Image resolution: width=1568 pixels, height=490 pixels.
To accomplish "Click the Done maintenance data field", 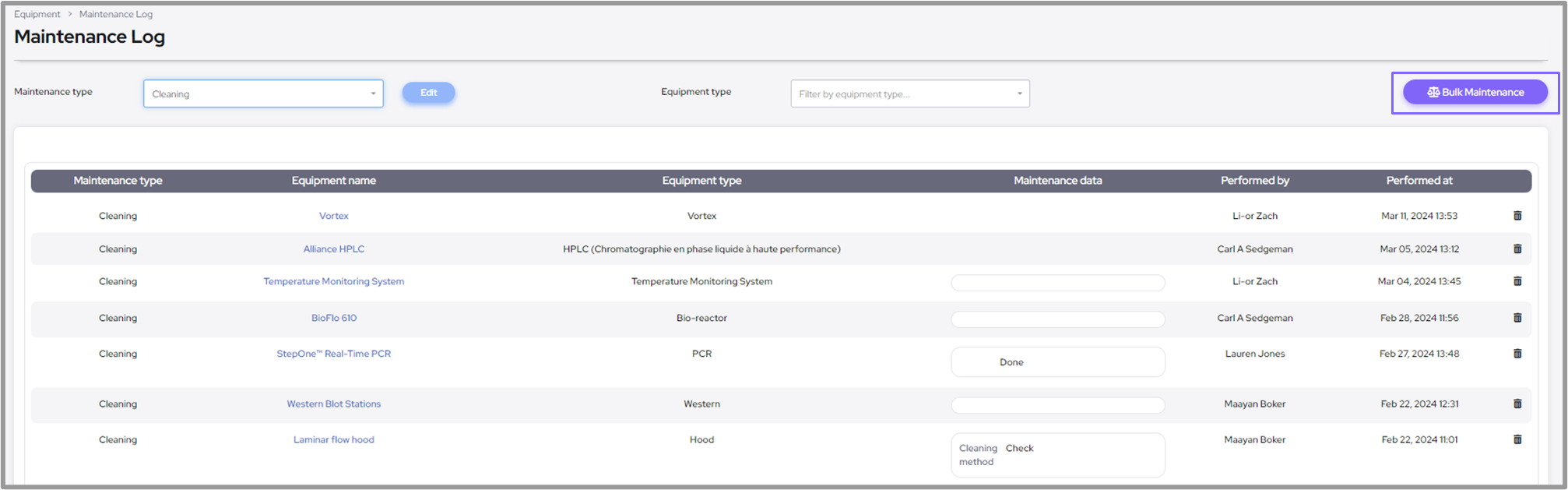I will point(1057,362).
